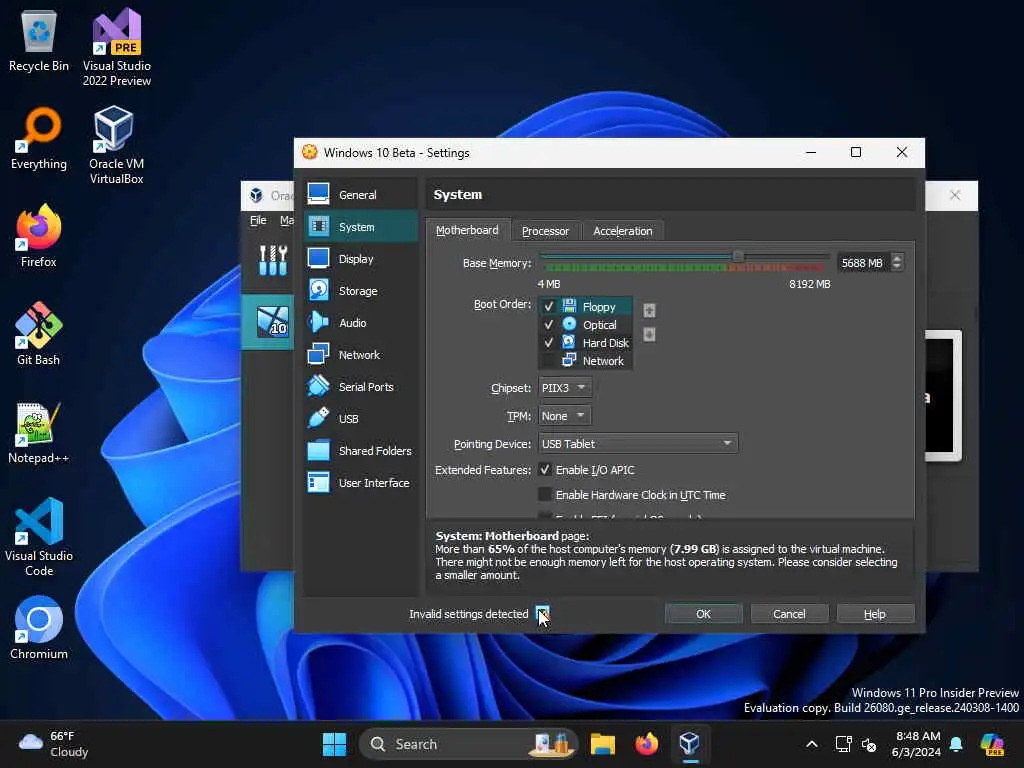The height and width of the screenshot is (768, 1024).
Task: Open Everything search desktop shortcut
Action: pyautogui.click(x=39, y=138)
